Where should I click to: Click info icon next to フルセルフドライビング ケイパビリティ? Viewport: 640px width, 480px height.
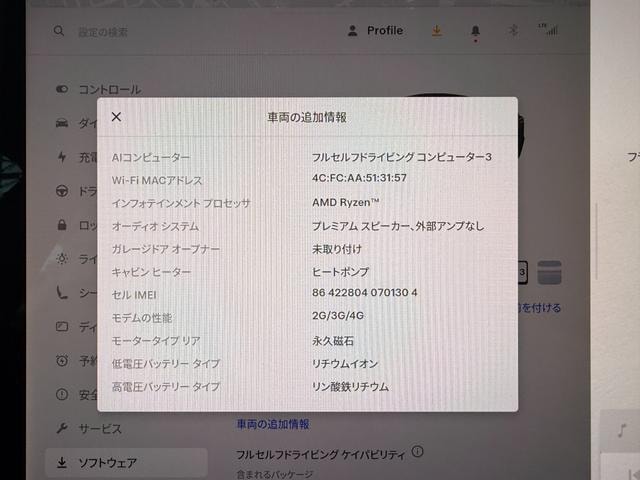(x=418, y=451)
